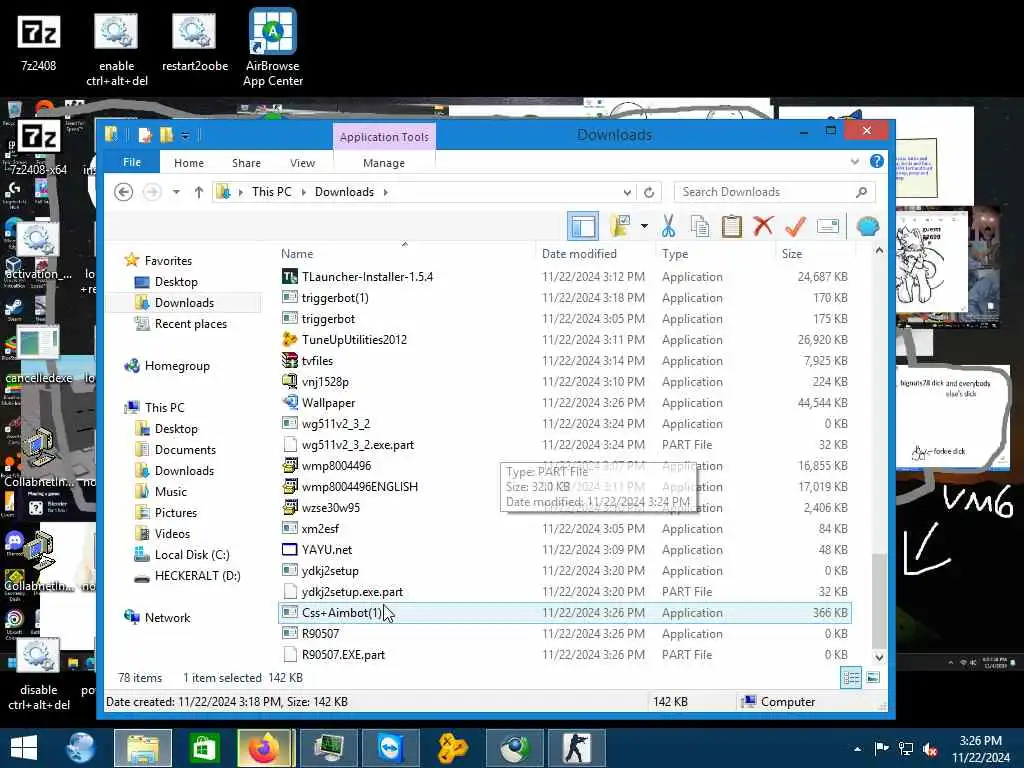Click the muted volume tray icon
The height and width of the screenshot is (768, 1024).
930,749
